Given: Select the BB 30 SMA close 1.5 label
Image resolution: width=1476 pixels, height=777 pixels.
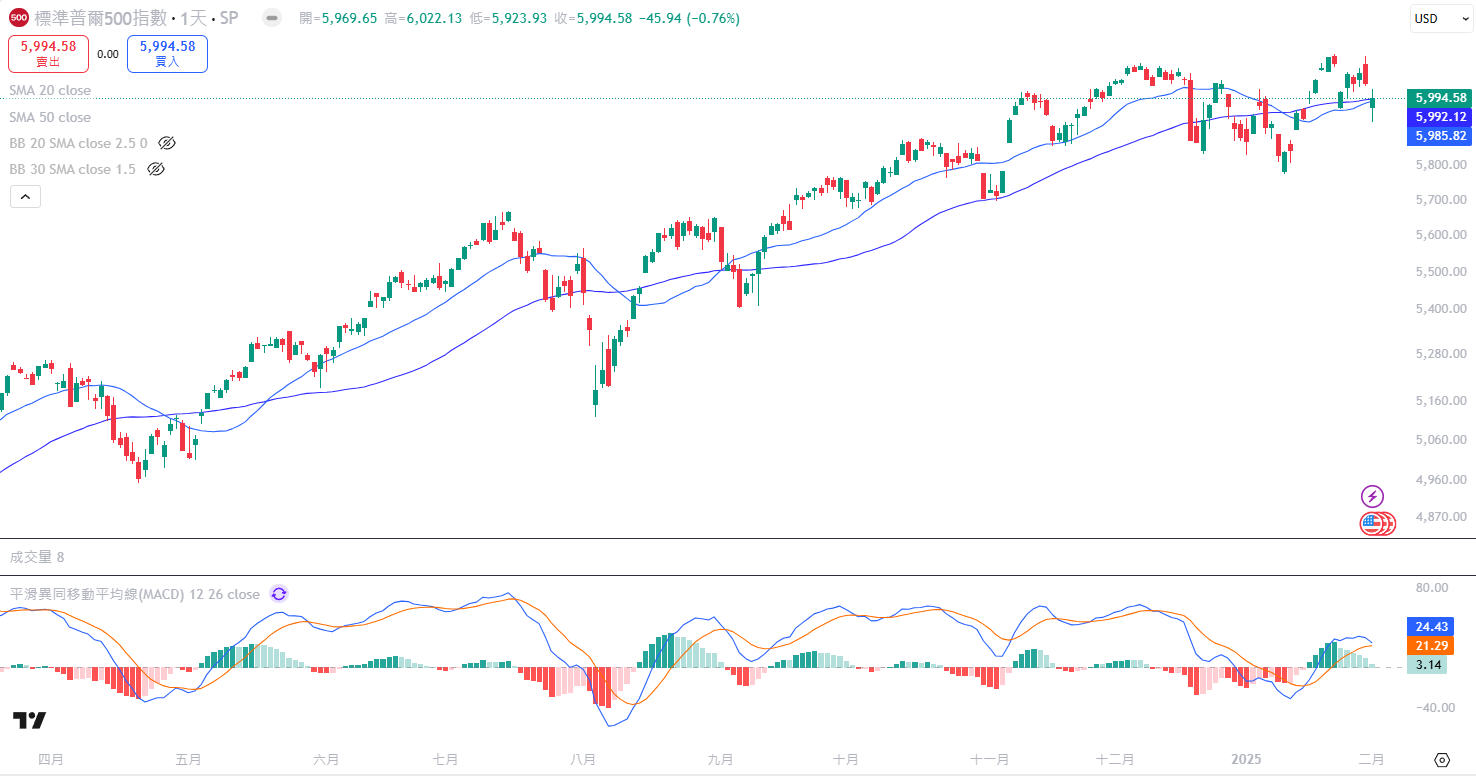Looking at the screenshot, I should pyautogui.click(x=73, y=169).
